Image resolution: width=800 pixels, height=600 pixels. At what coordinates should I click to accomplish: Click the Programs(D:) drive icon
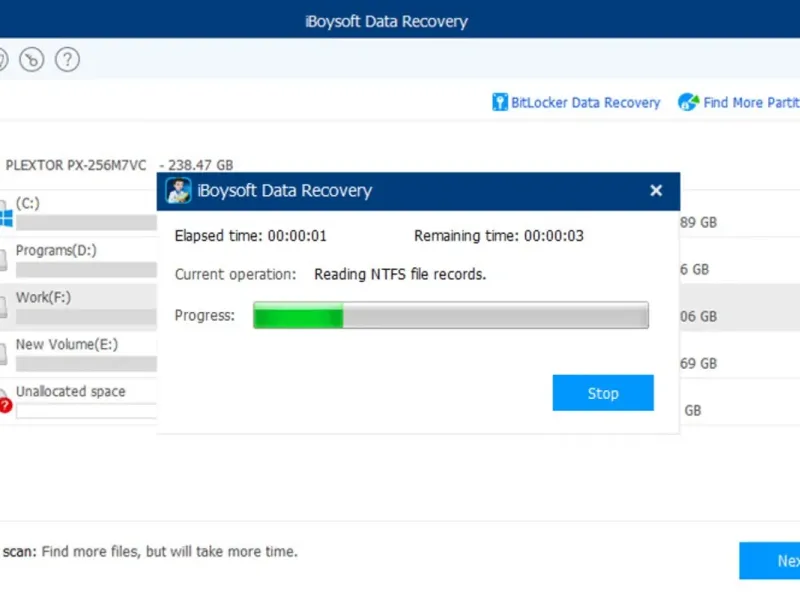4,262
